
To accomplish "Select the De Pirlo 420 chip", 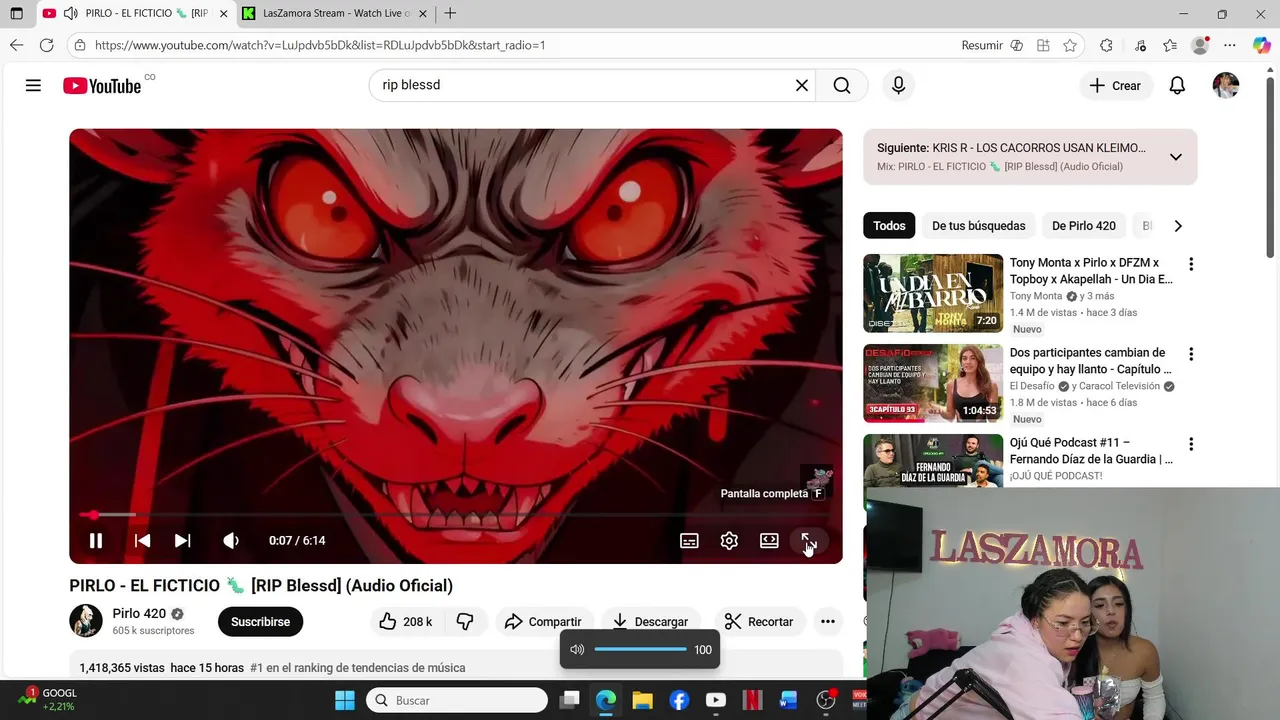I will click(x=1084, y=225).
